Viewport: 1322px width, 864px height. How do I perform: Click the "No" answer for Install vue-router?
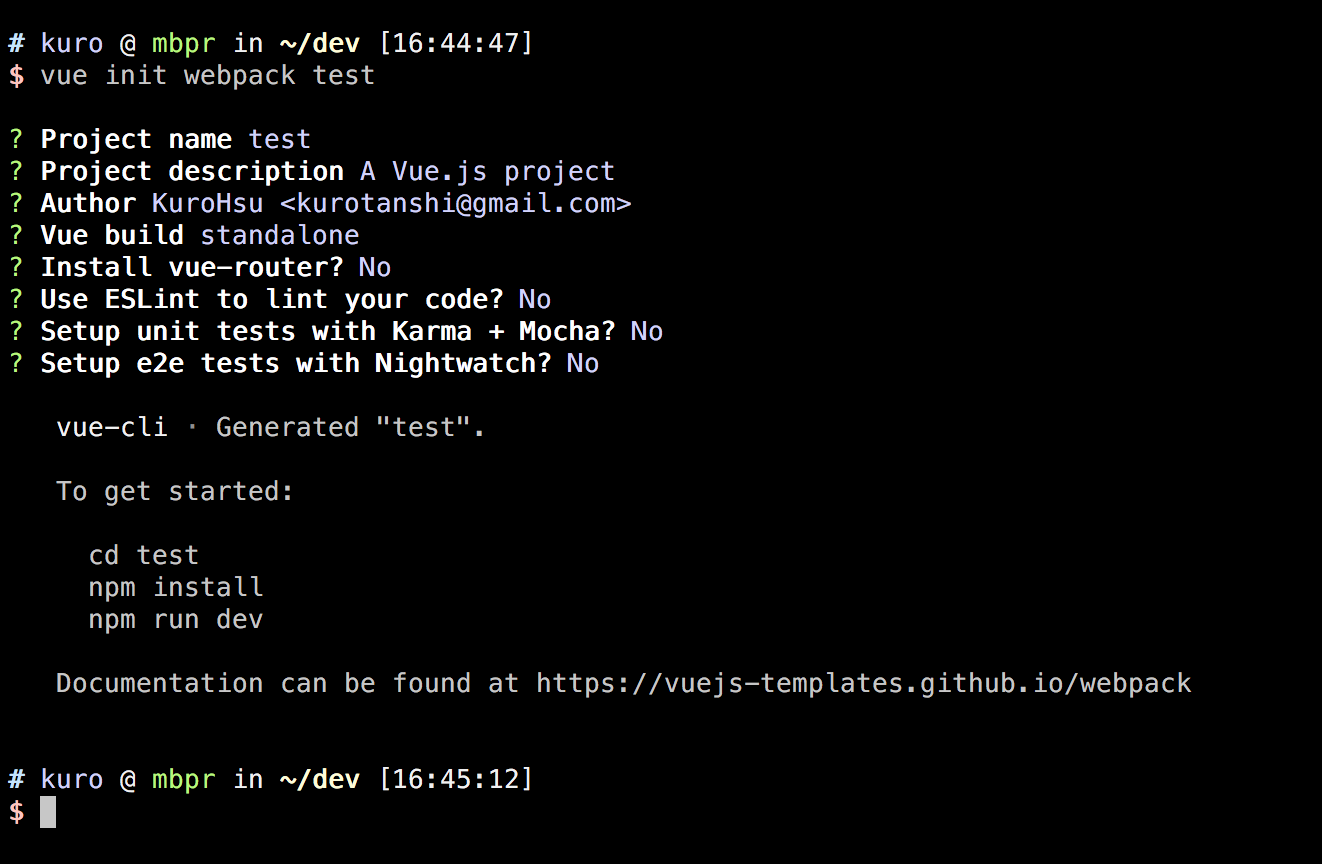tap(375, 268)
